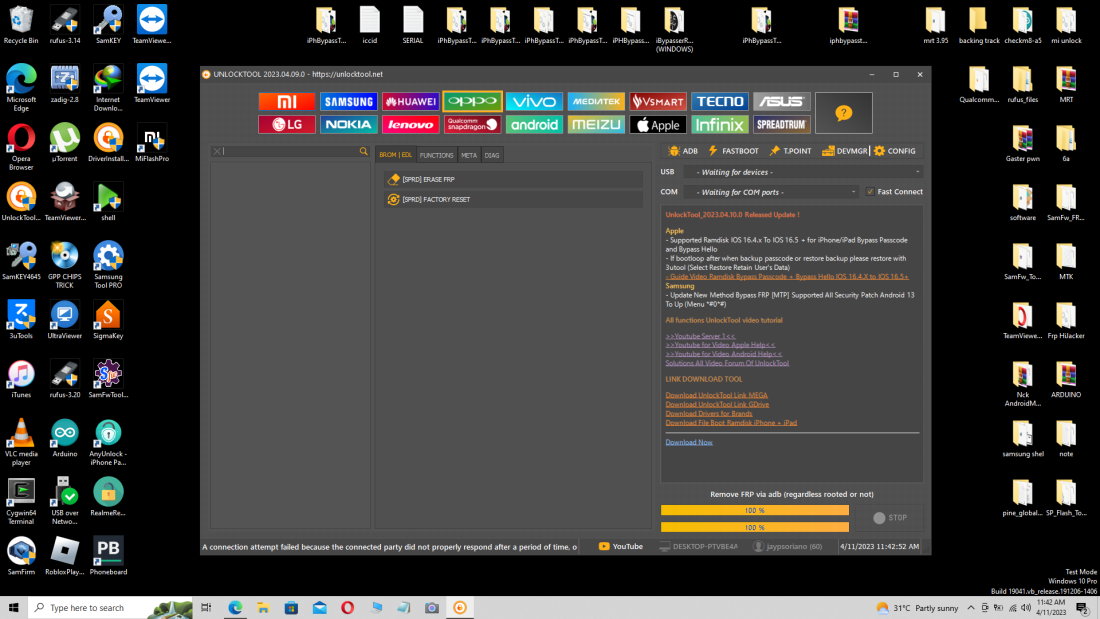Screen dimensions: 1100x619
Task: Open the Samsung Tool PRO desktop shortcut
Action: click(108, 265)
